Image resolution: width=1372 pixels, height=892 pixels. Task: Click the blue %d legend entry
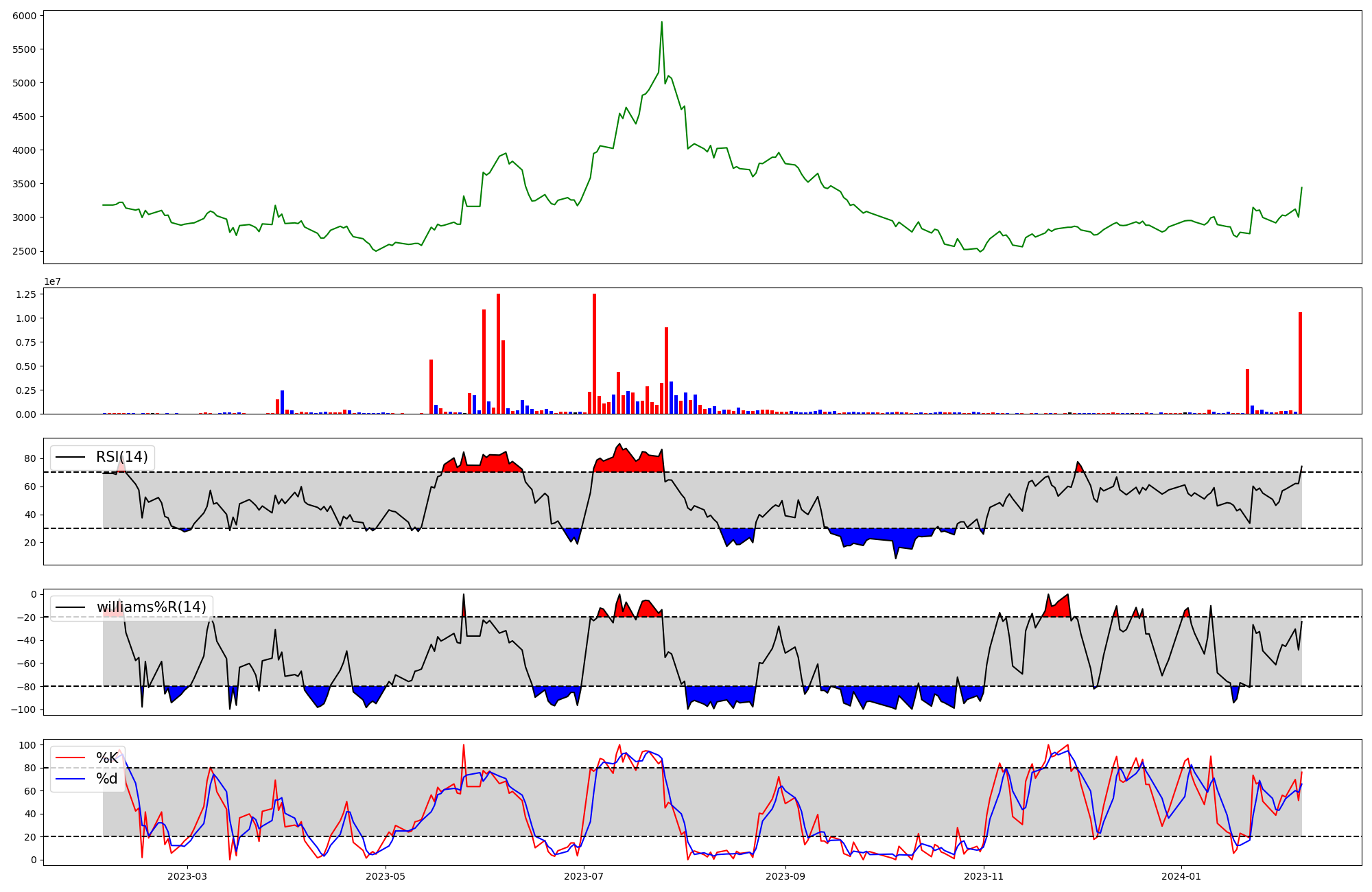[x=107, y=779]
